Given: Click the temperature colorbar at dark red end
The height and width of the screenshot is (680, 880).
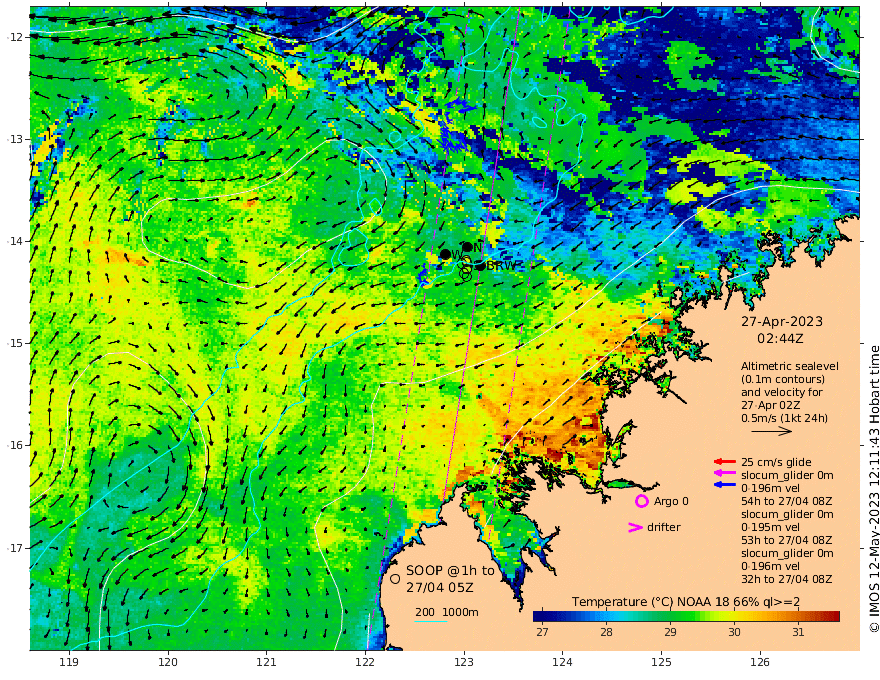Looking at the screenshot, I should (x=833, y=616).
